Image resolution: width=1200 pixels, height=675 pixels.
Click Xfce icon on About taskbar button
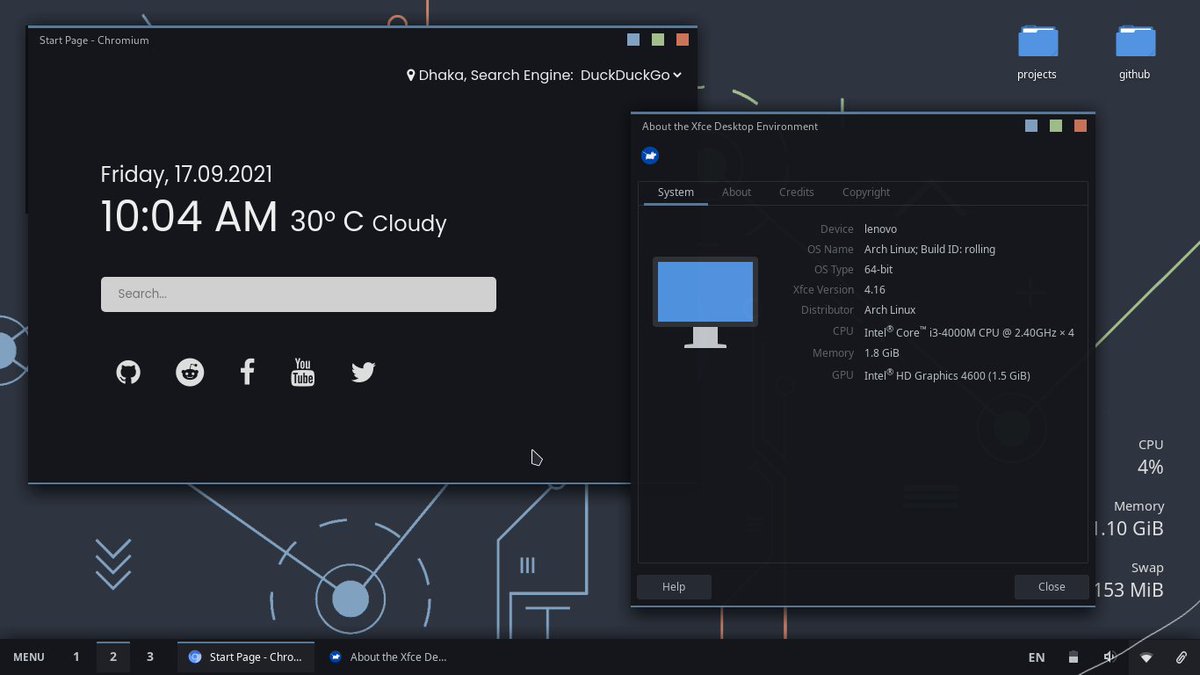[336, 657]
